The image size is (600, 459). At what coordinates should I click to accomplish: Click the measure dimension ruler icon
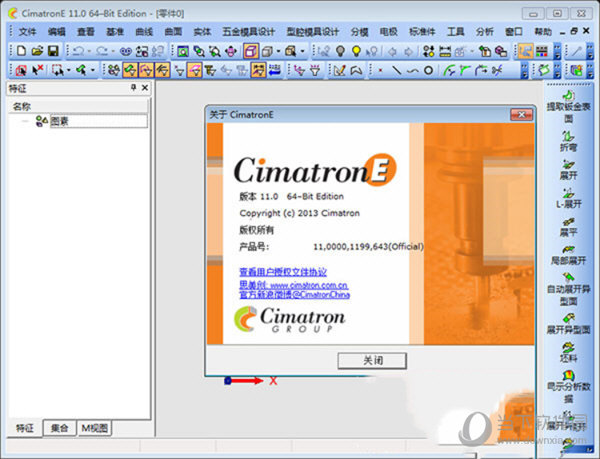tap(445, 51)
